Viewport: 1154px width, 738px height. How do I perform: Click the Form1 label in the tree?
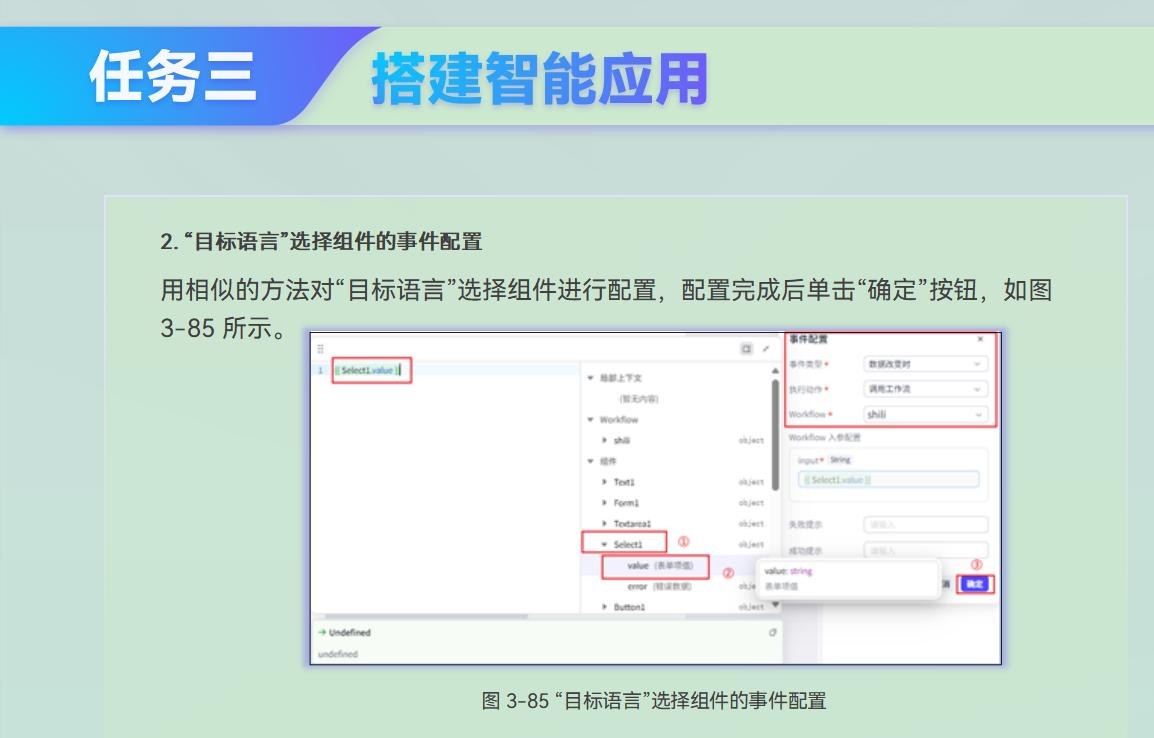coord(626,503)
